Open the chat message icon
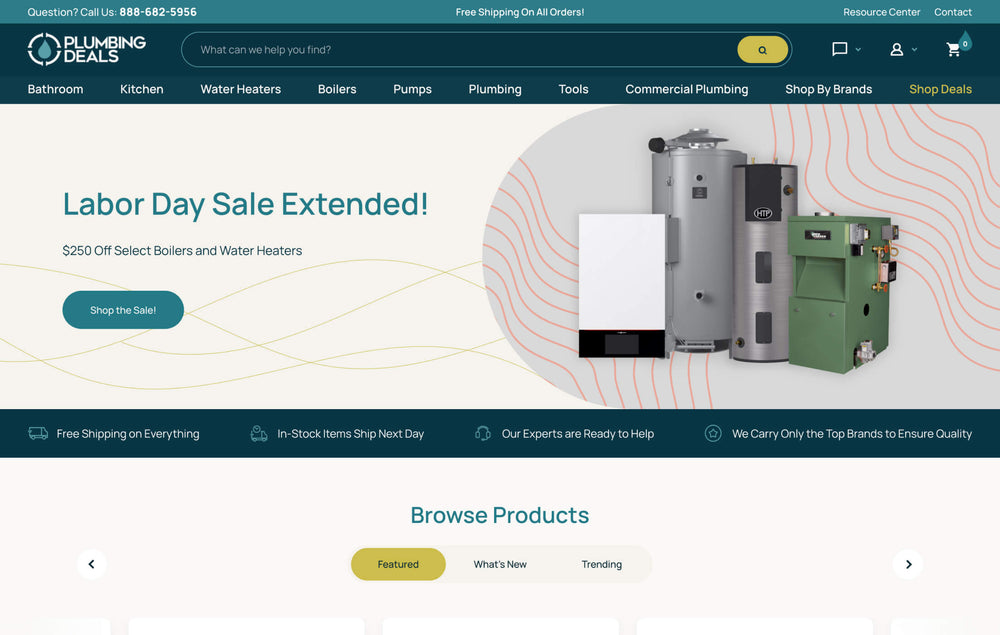The height and width of the screenshot is (635, 1000). [x=839, y=49]
